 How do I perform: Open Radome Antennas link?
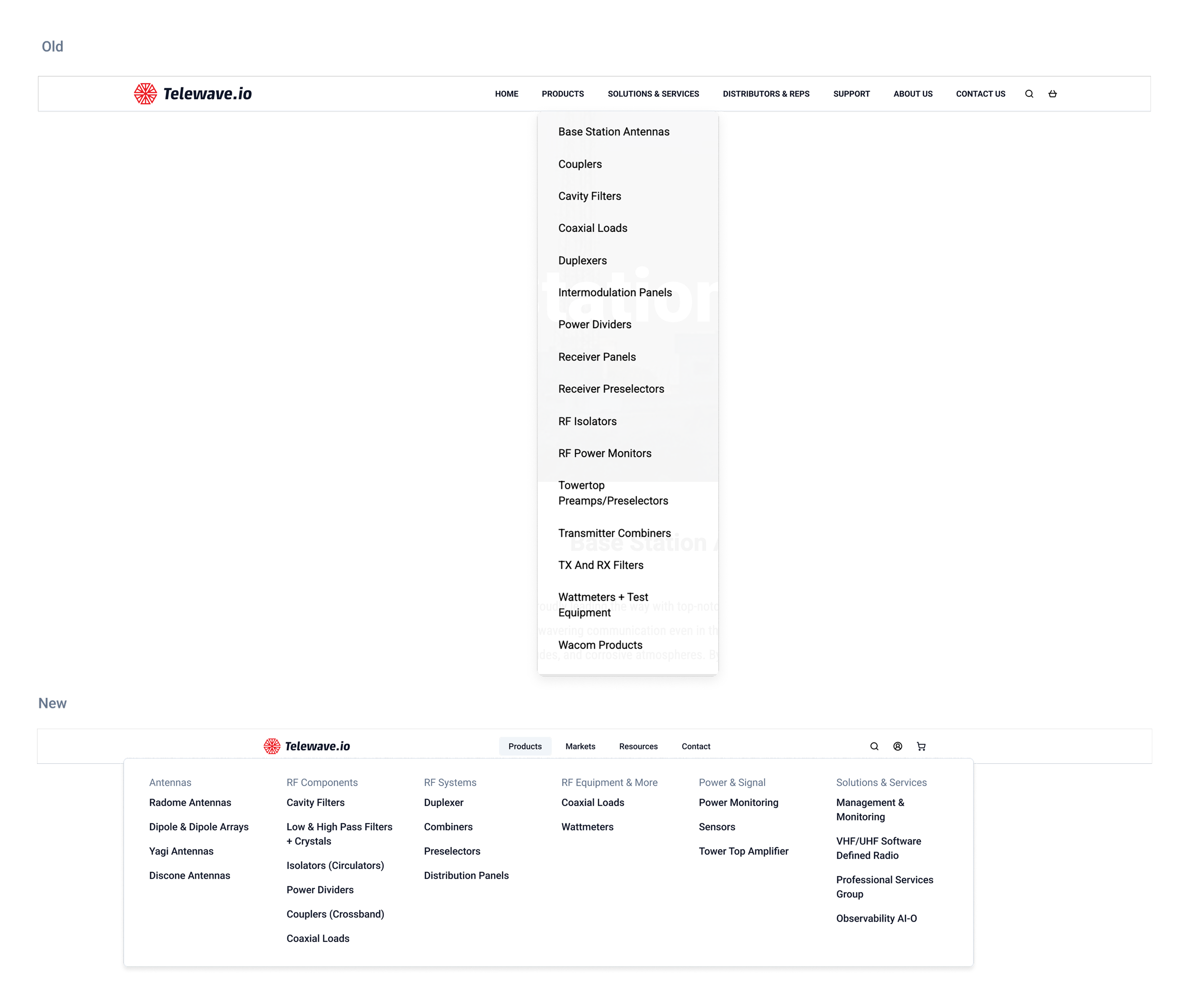pos(190,802)
